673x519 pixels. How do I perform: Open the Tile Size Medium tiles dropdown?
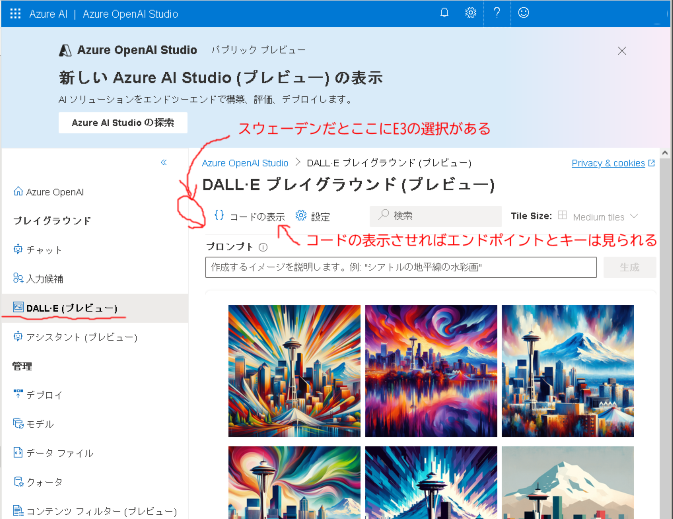(597, 217)
